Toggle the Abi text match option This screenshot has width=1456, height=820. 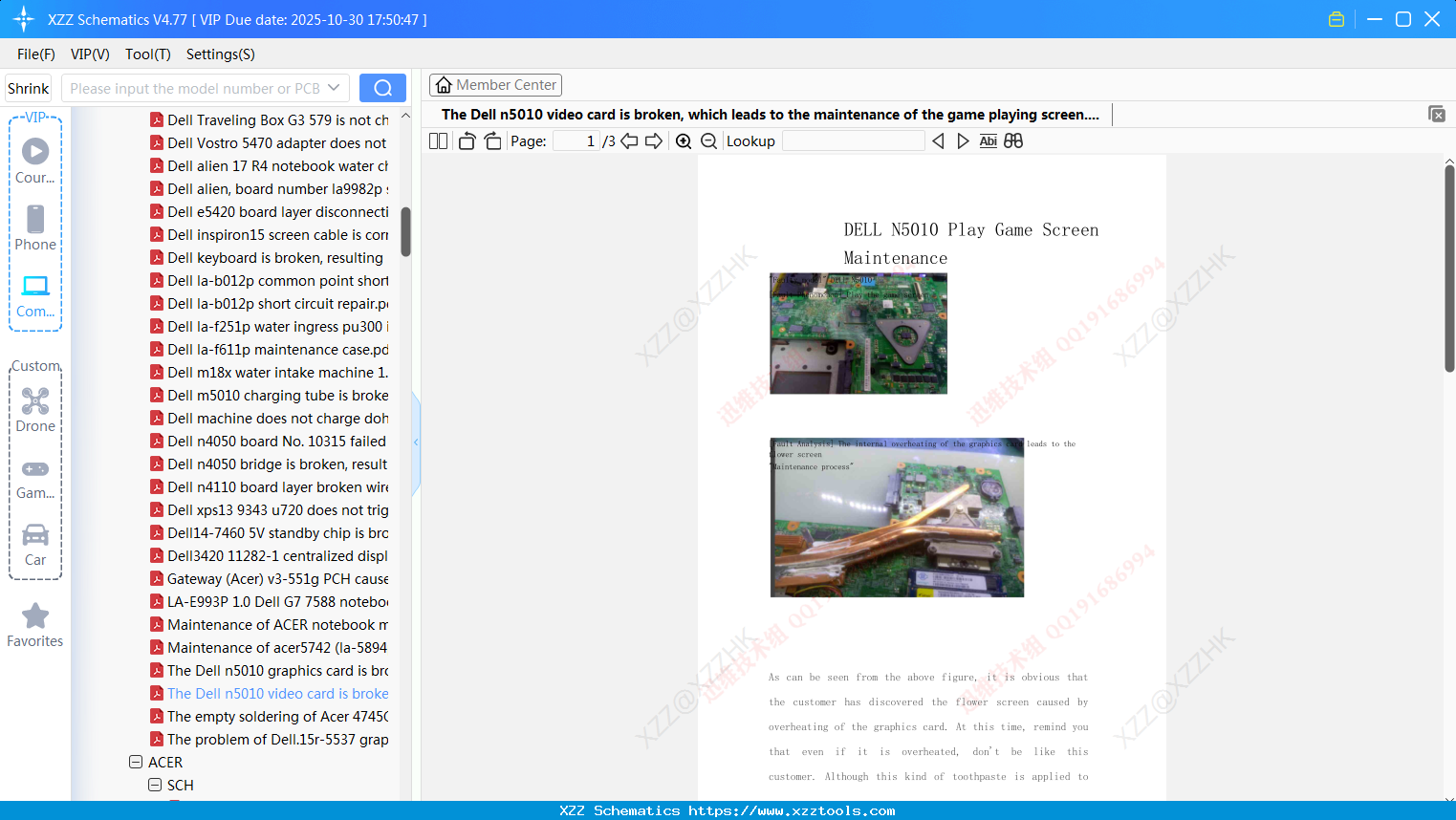click(x=988, y=140)
